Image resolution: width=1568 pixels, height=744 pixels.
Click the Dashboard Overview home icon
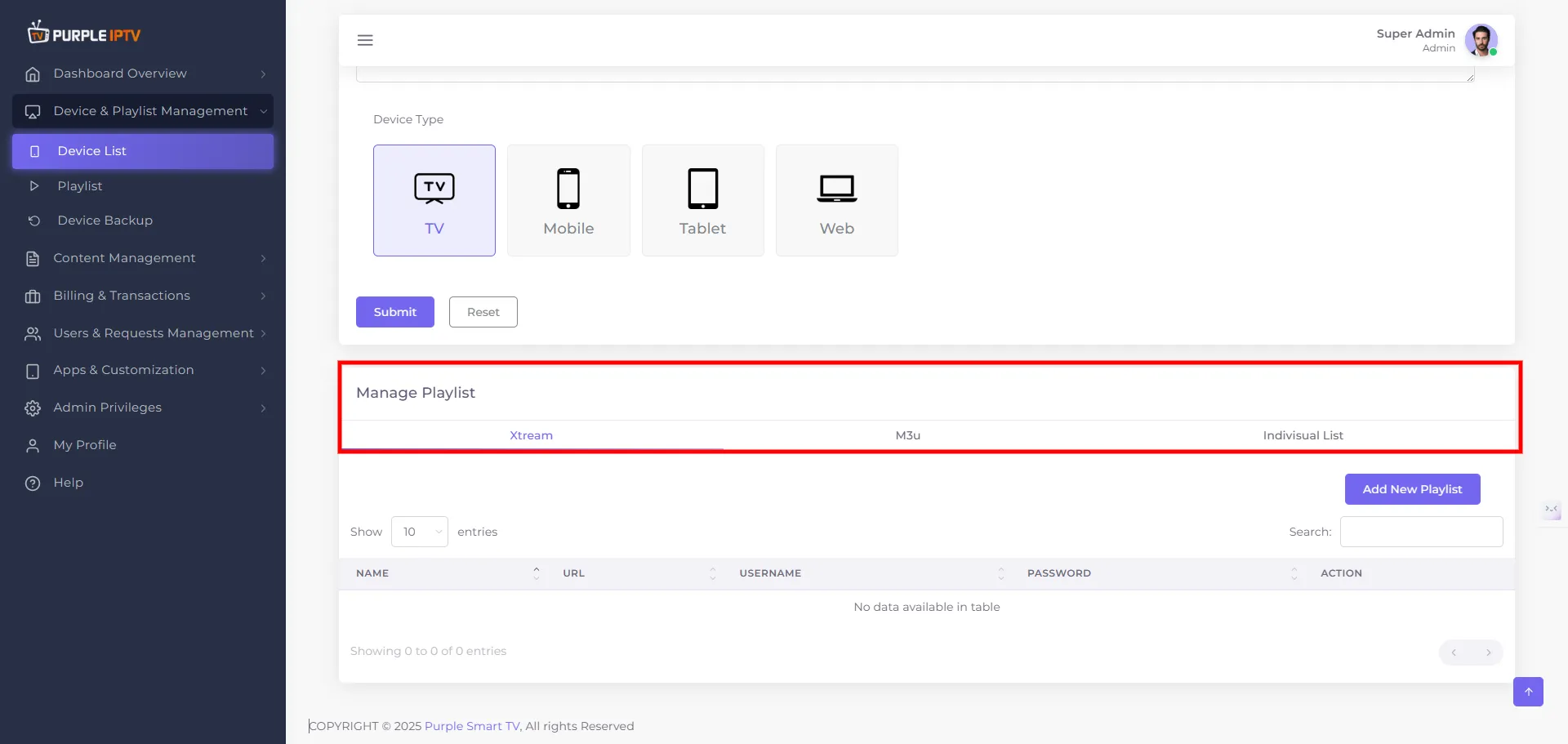[x=33, y=74]
